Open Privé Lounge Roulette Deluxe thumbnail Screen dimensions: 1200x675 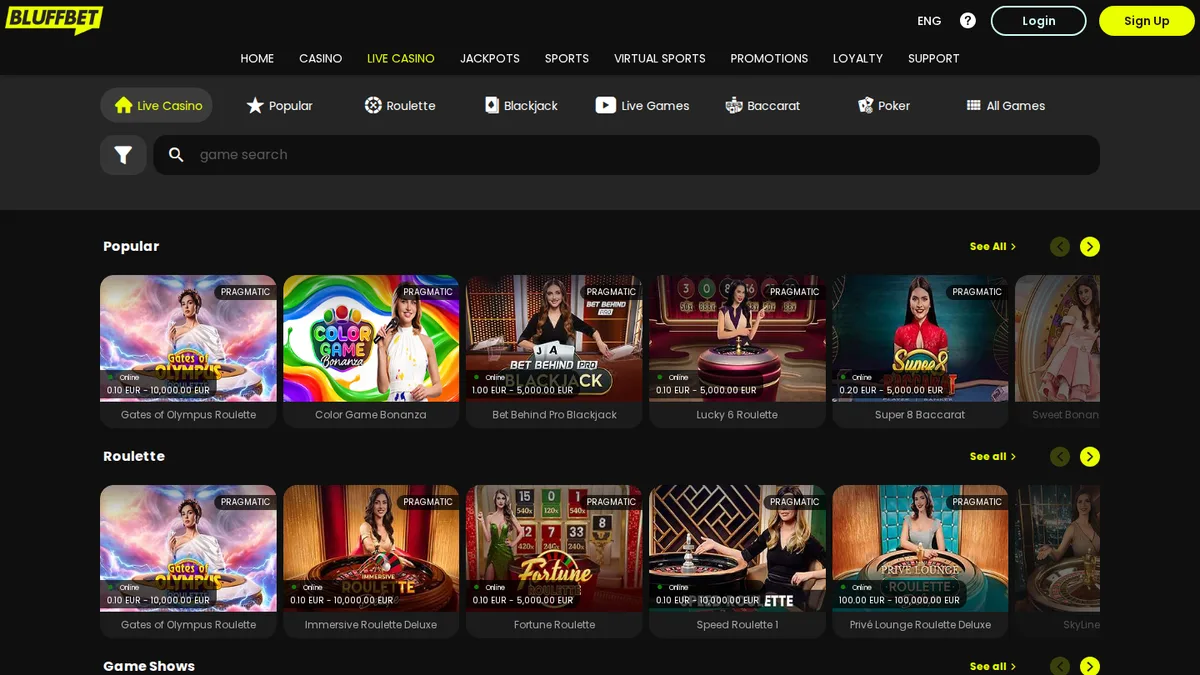coord(920,548)
